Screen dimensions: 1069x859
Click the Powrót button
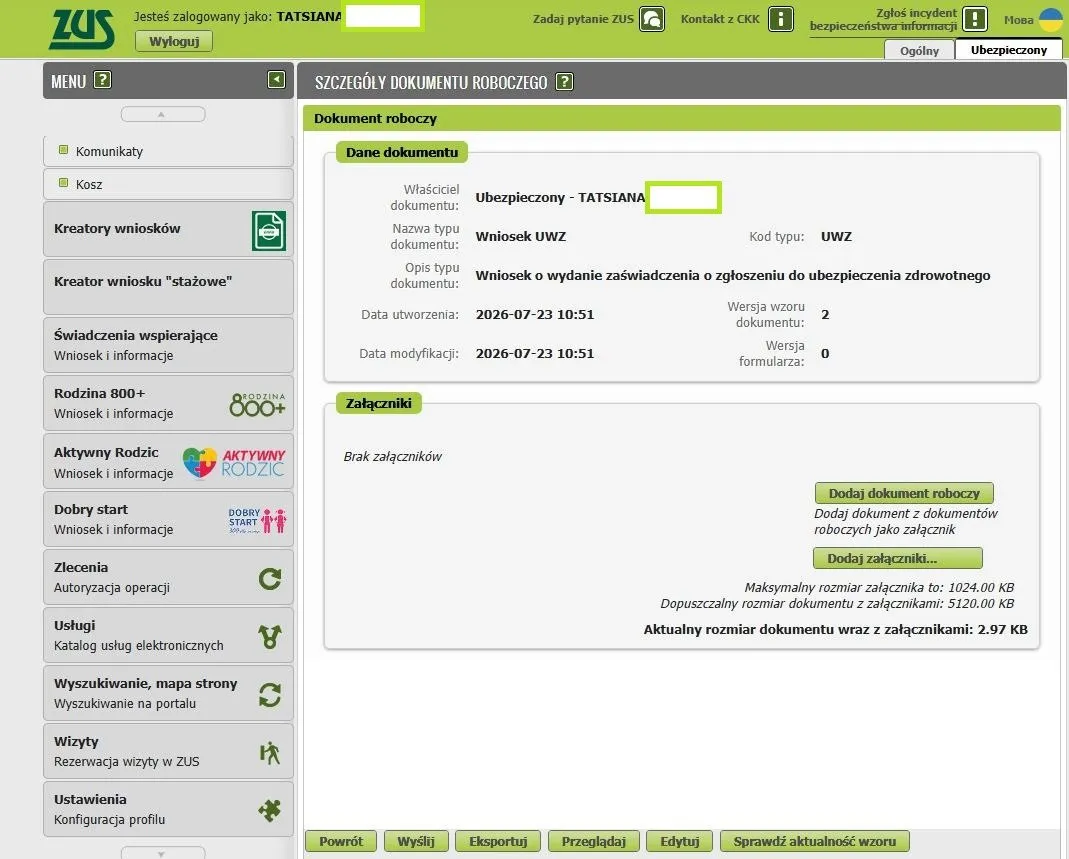coord(341,841)
